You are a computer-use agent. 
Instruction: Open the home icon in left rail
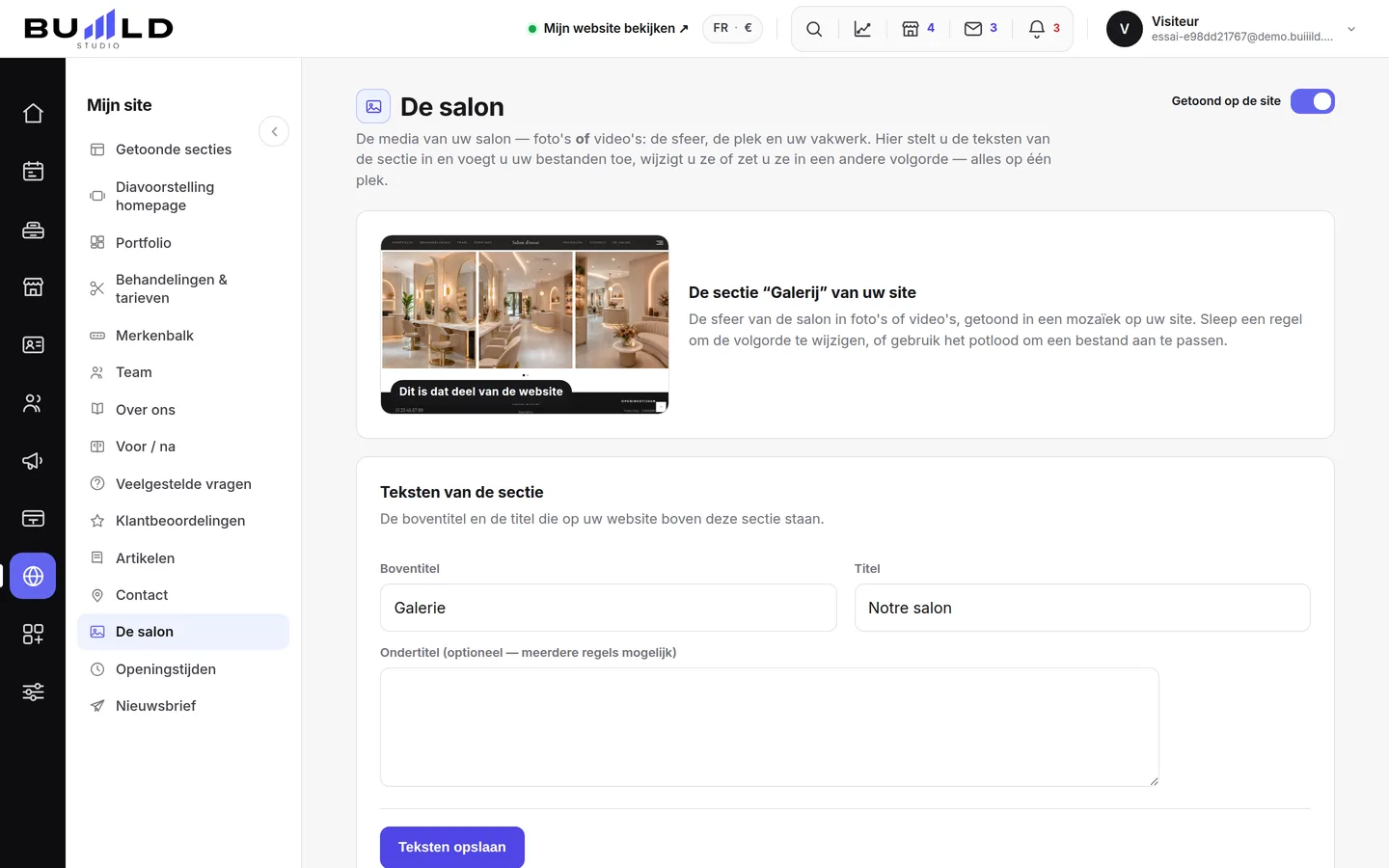coord(33,114)
